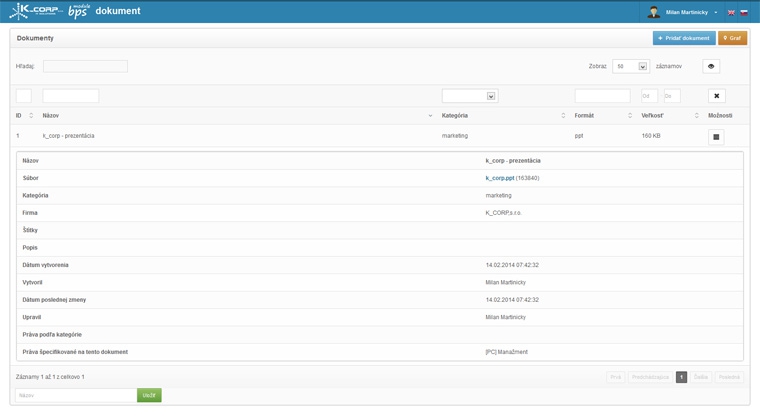Open the Graf button

pos(732,38)
